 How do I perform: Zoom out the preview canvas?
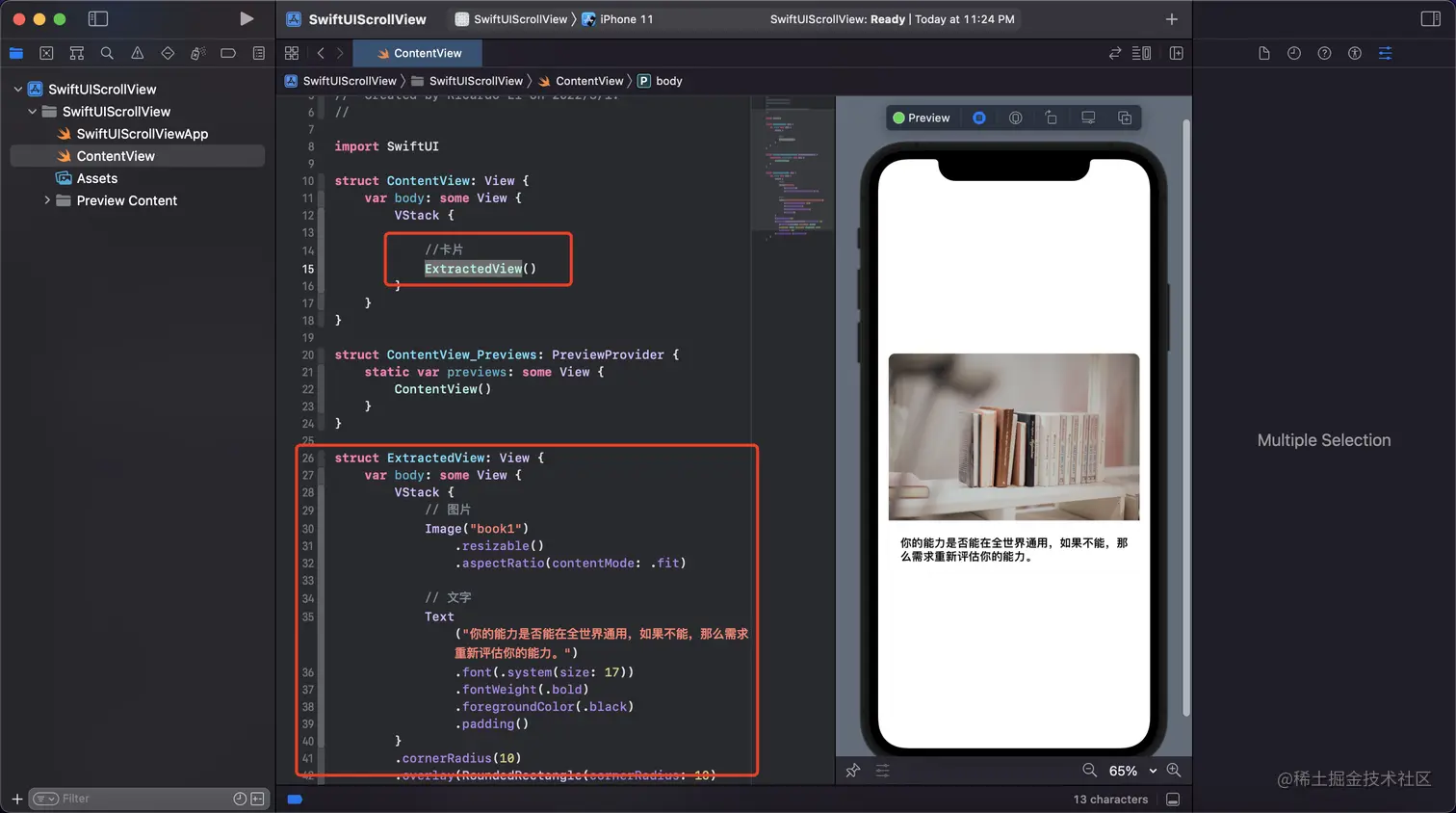point(1089,770)
